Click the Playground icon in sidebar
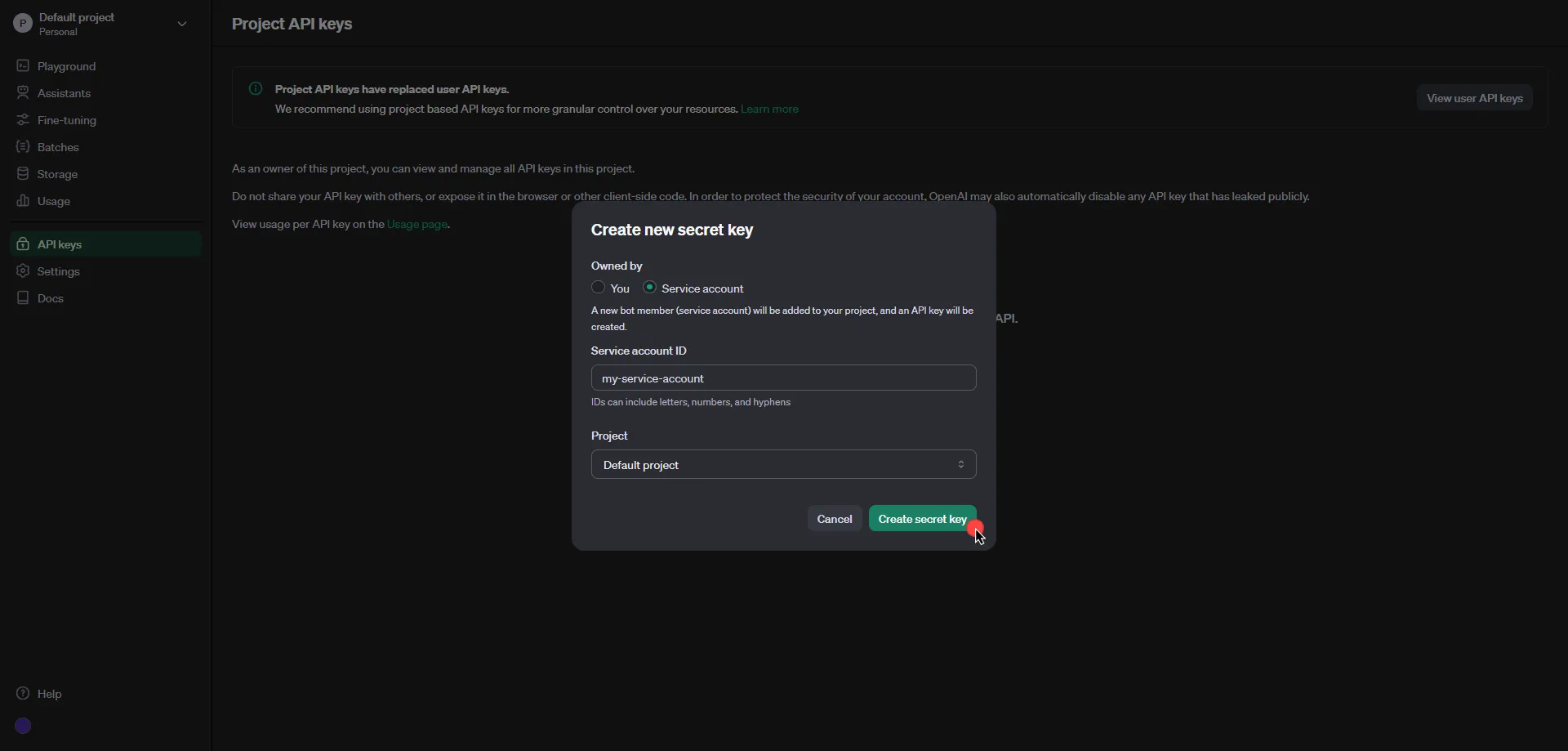Screen dimensions: 1568x751 [x=23, y=66]
